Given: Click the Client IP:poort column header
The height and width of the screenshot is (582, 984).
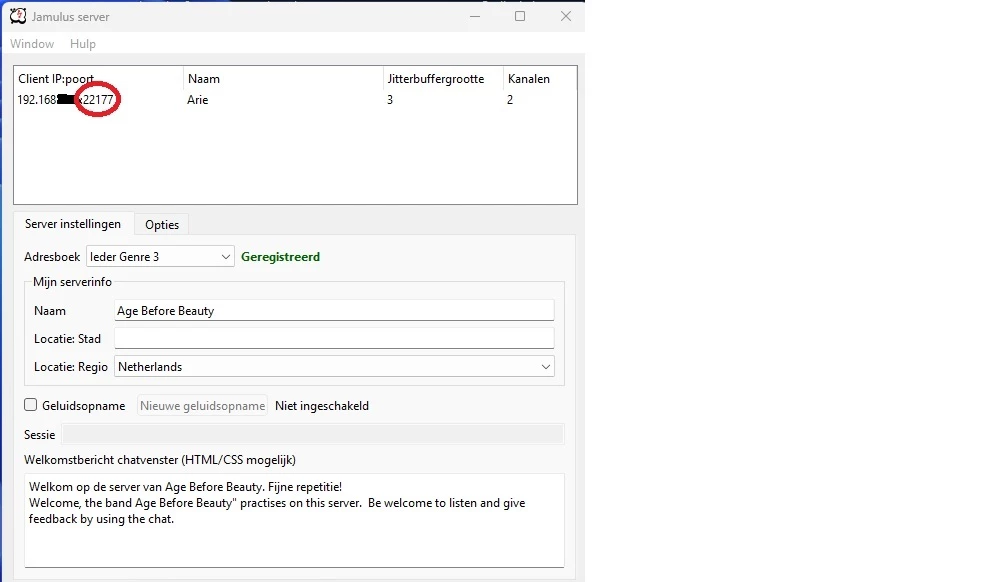Looking at the screenshot, I should click(x=99, y=78).
